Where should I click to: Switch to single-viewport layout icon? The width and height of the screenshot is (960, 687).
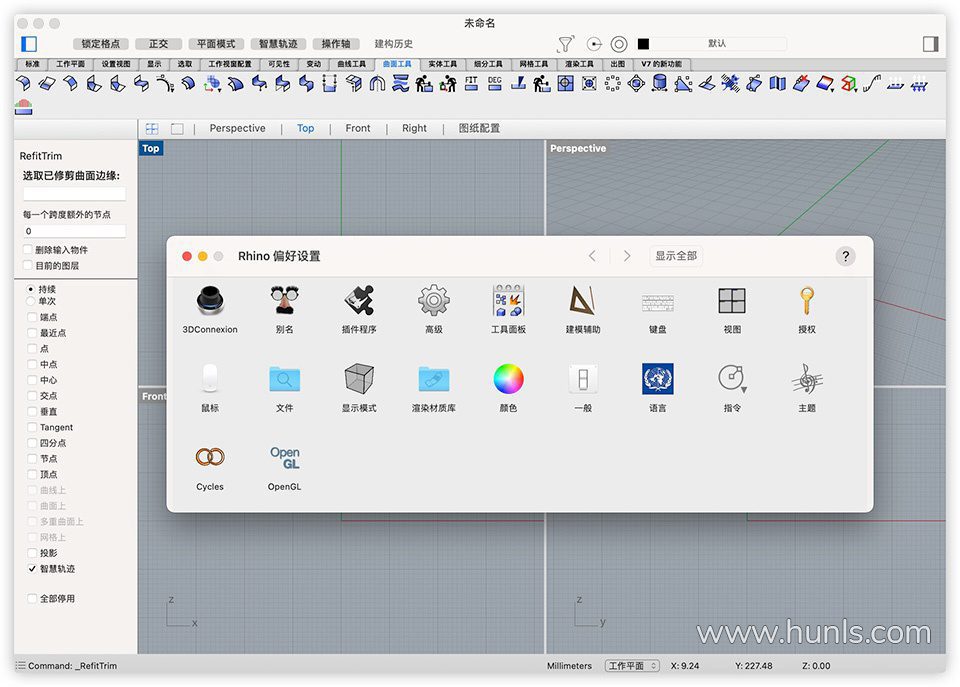177,129
